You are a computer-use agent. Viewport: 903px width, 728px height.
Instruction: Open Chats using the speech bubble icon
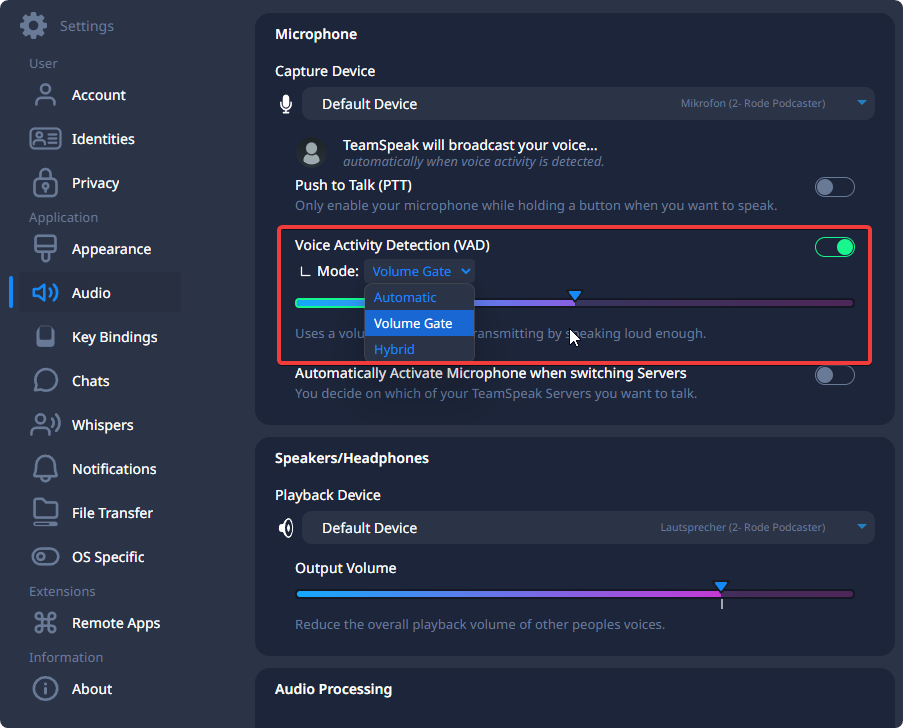tap(45, 381)
